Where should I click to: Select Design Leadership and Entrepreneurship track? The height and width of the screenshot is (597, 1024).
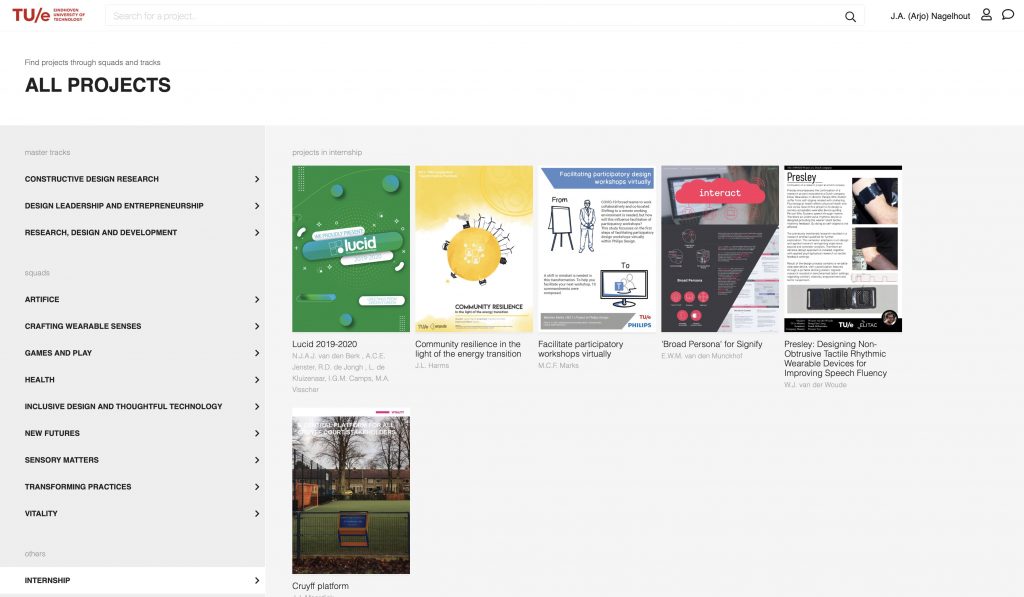(114, 206)
